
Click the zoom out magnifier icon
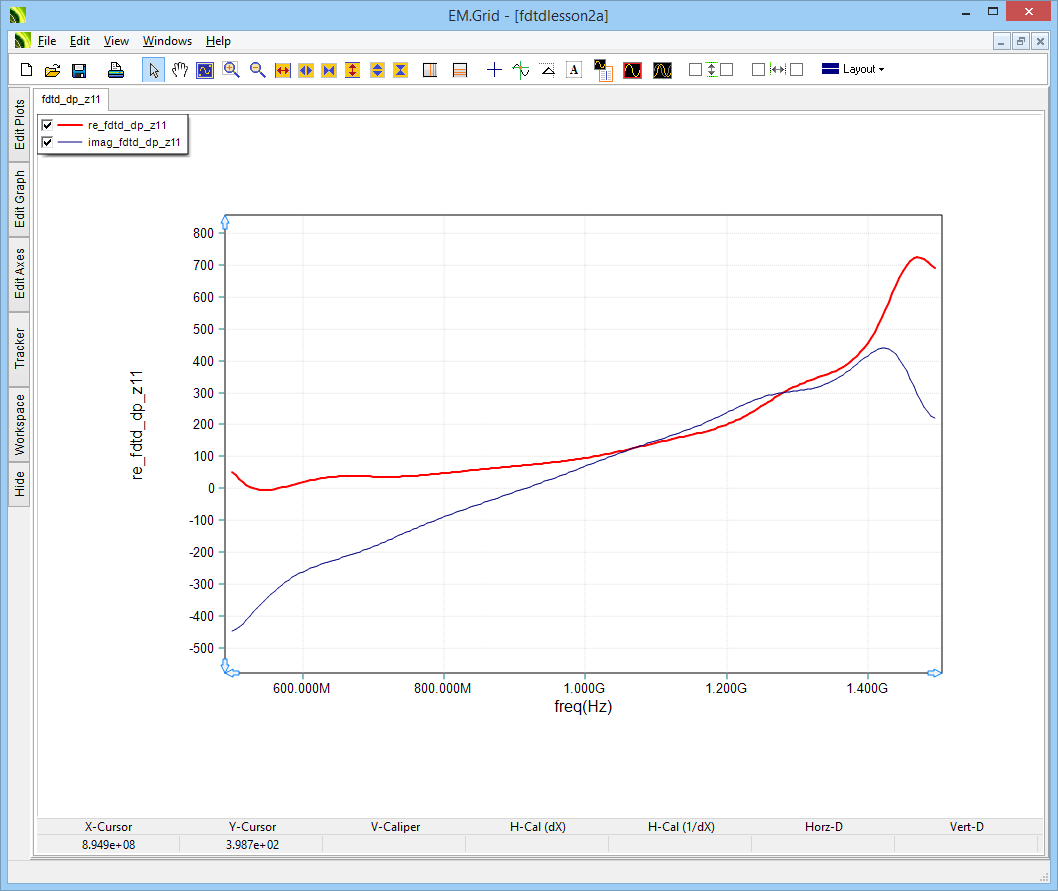[x=257, y=70]
